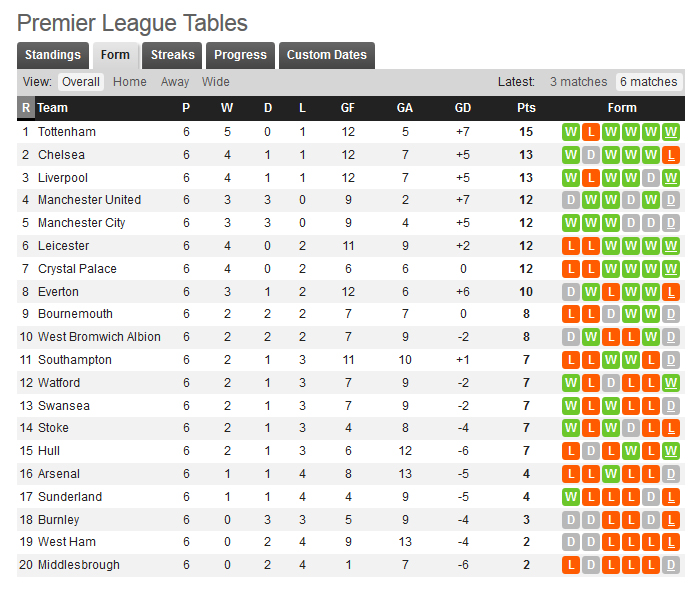The width and height of the screenshot is (700, 594).
Task: Click Sunderland's first green W form badge
Action: tap(571, 497)
